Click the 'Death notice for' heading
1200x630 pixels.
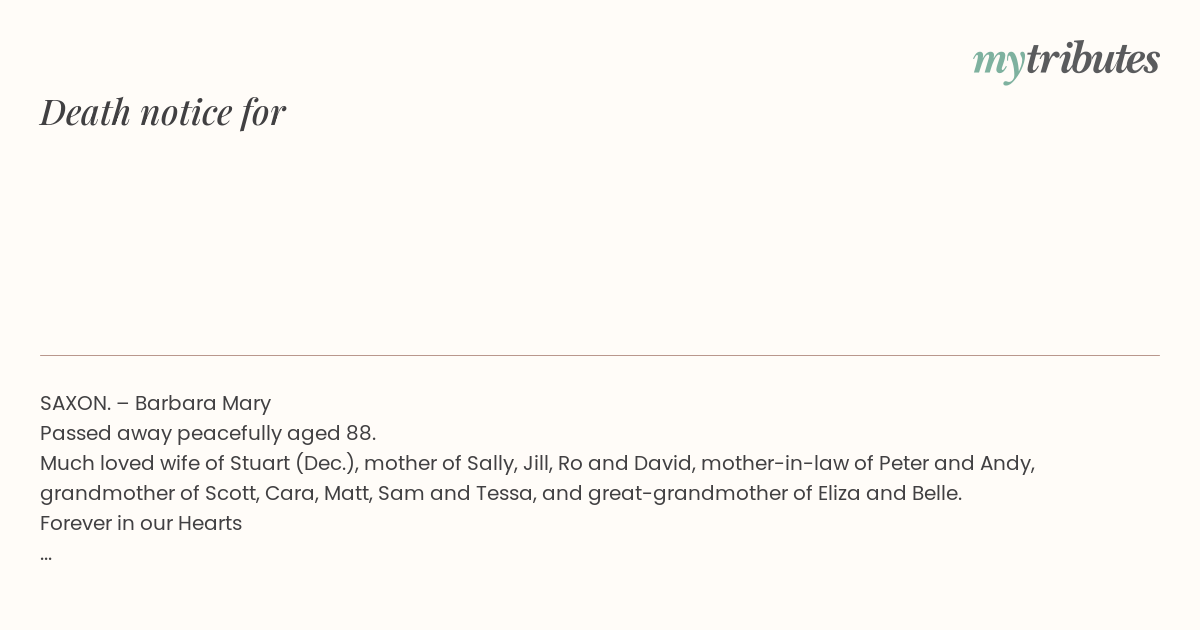click(x=163, y=112)
